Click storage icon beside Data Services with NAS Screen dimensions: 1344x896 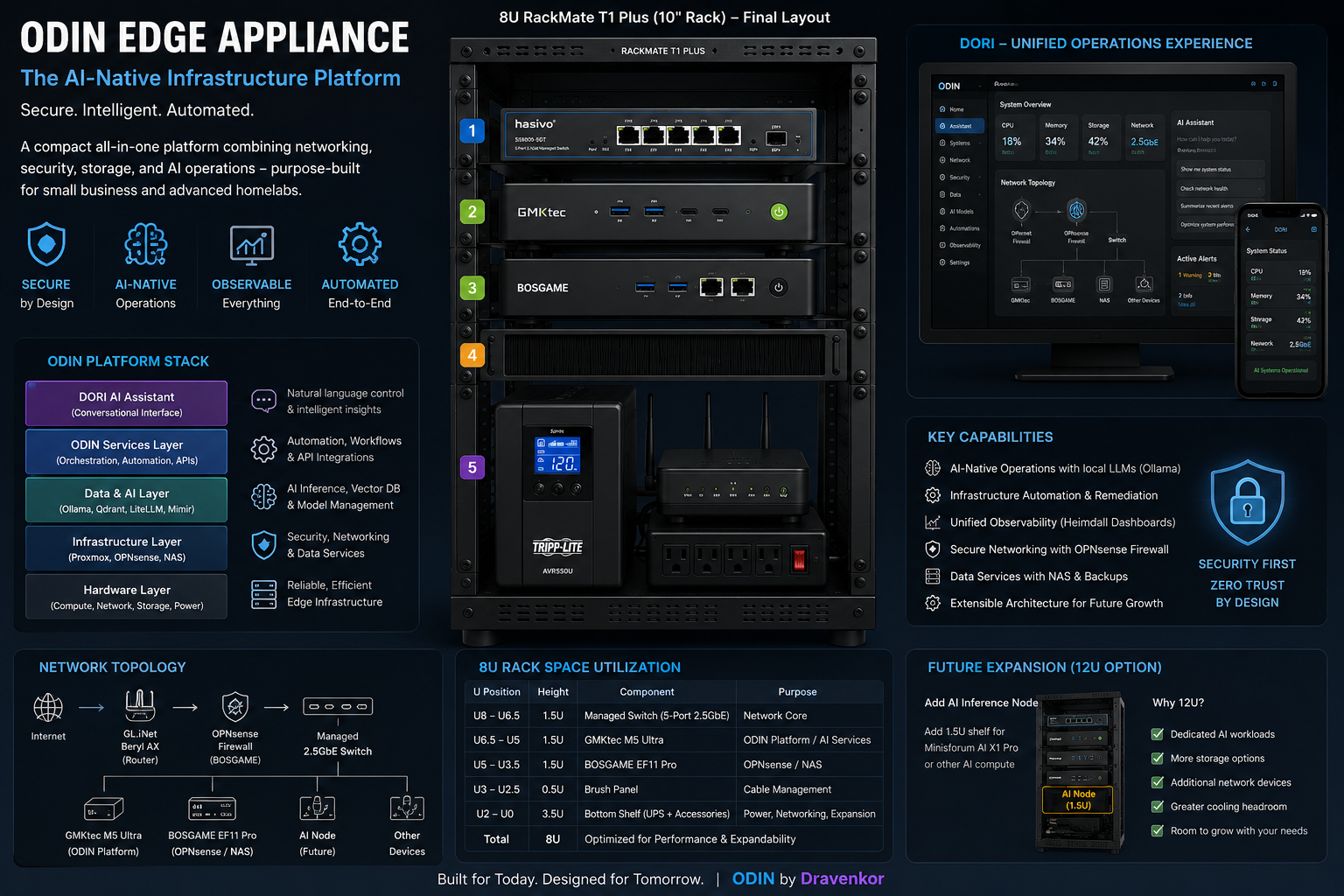933,577
